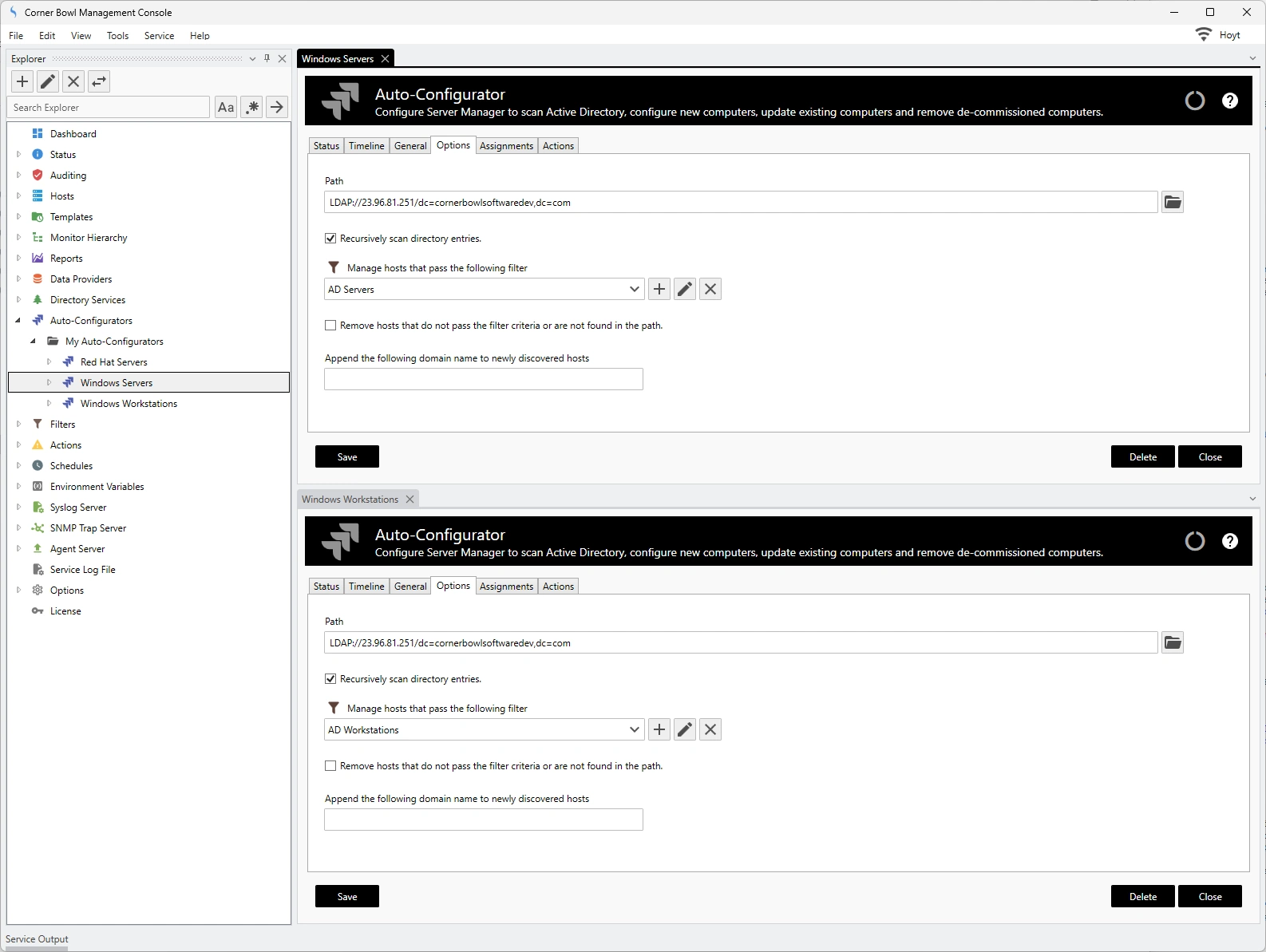This screenshot has height=952, width=1266.
Task: Open the Tools menu
Action: 117,36
